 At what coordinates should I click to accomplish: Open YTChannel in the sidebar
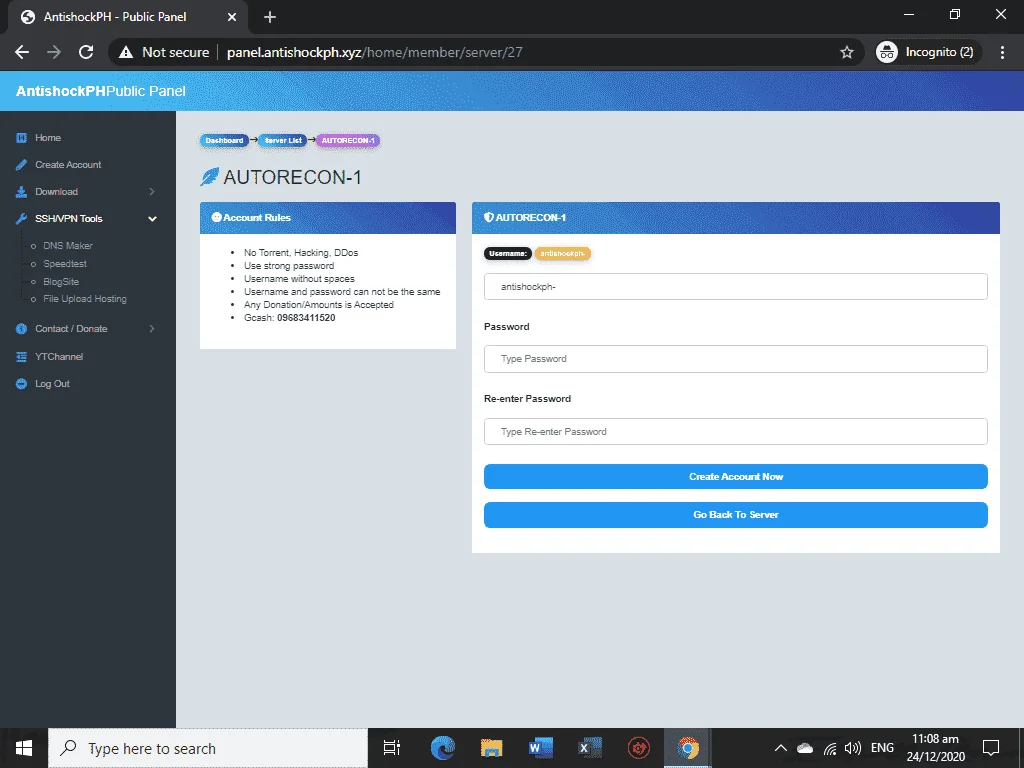[59, 357]
